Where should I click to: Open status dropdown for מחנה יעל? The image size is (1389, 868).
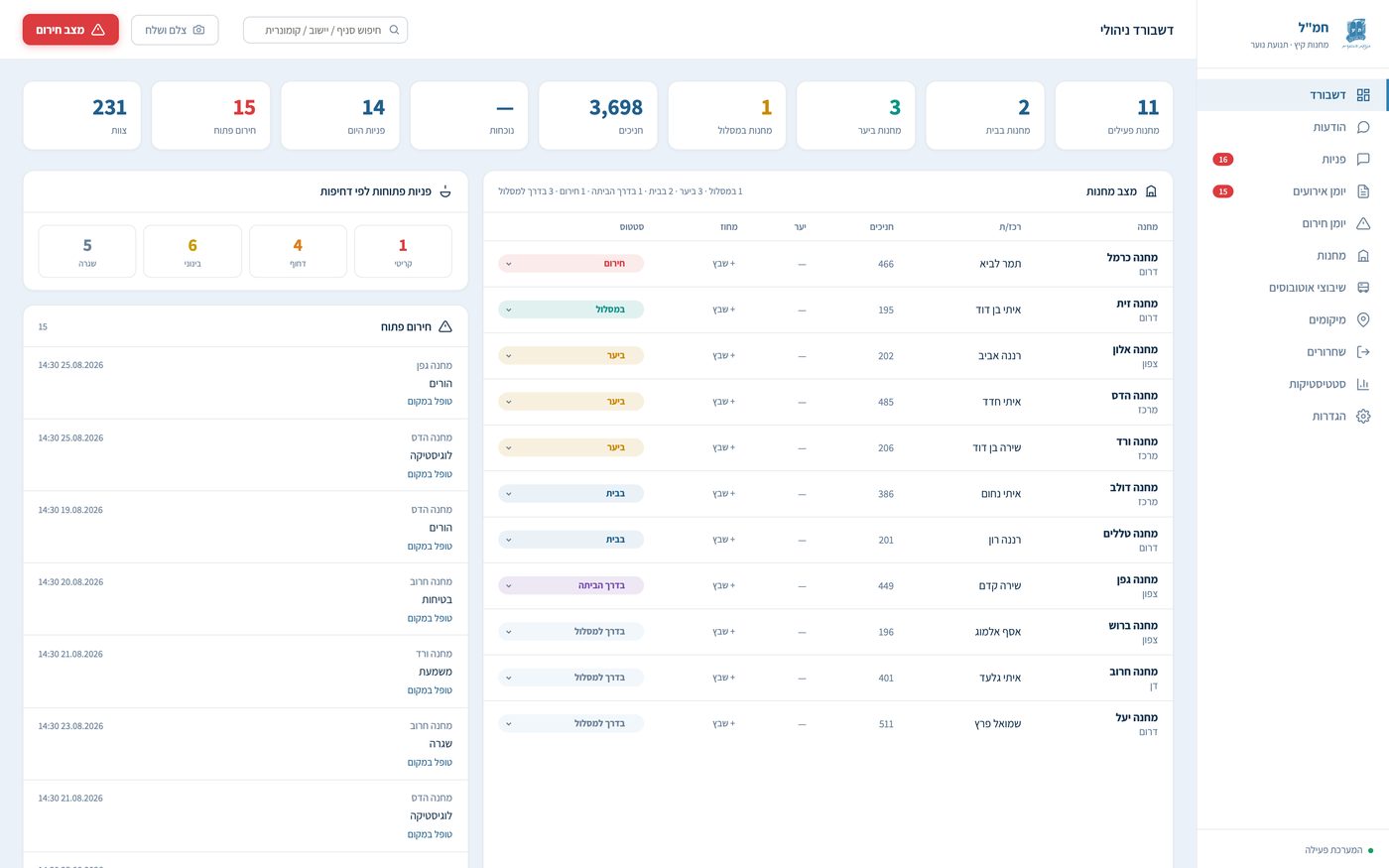[x=571, y=723]
